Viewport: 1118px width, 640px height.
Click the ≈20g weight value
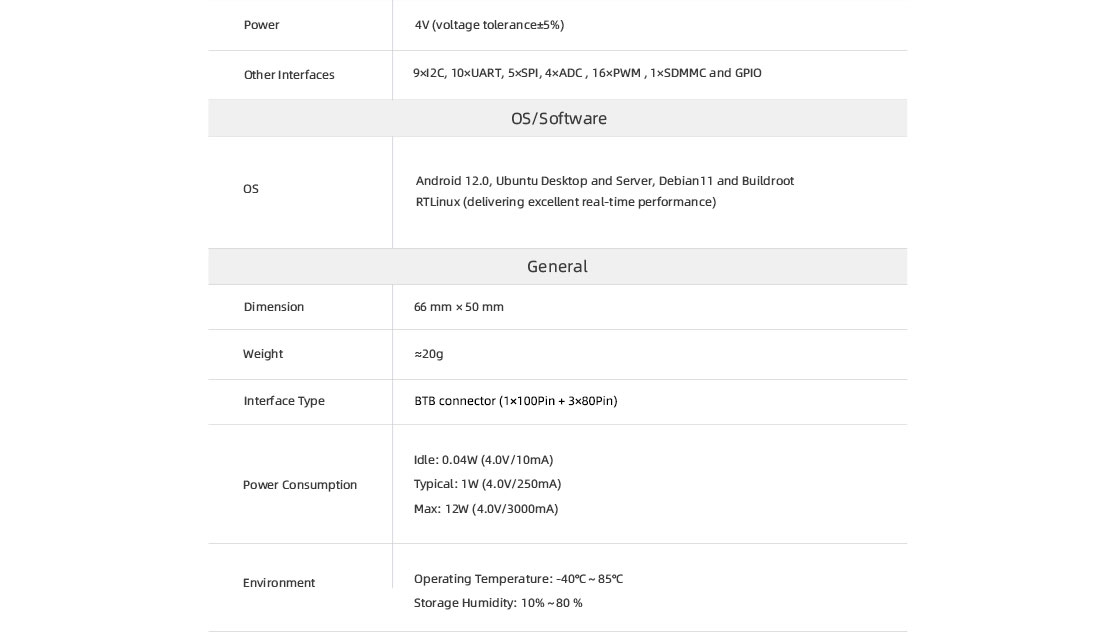pyautogui.click(x=428, y=354)
